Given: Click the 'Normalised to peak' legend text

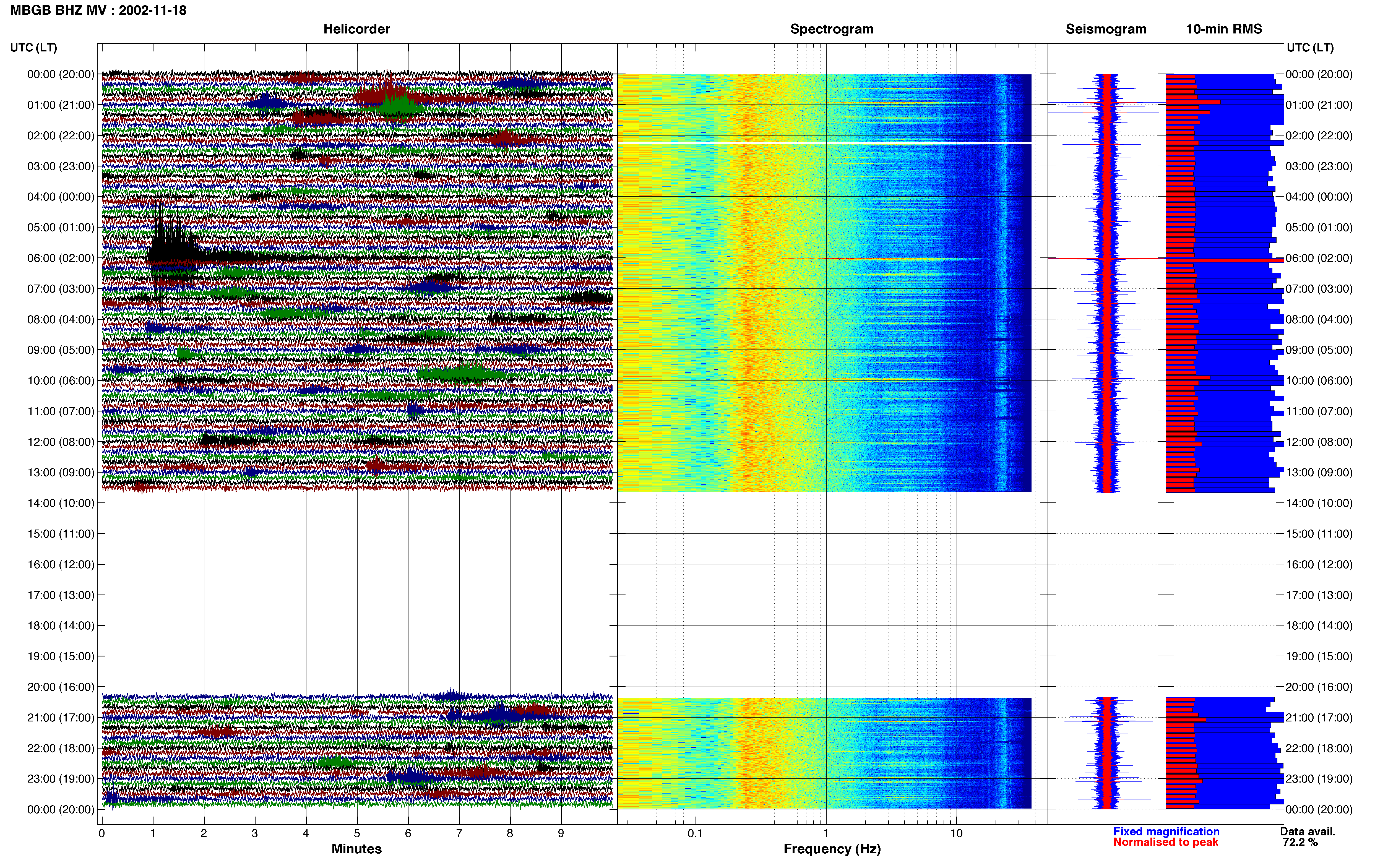Looking at the screenshot, I should click(1165, 842).
